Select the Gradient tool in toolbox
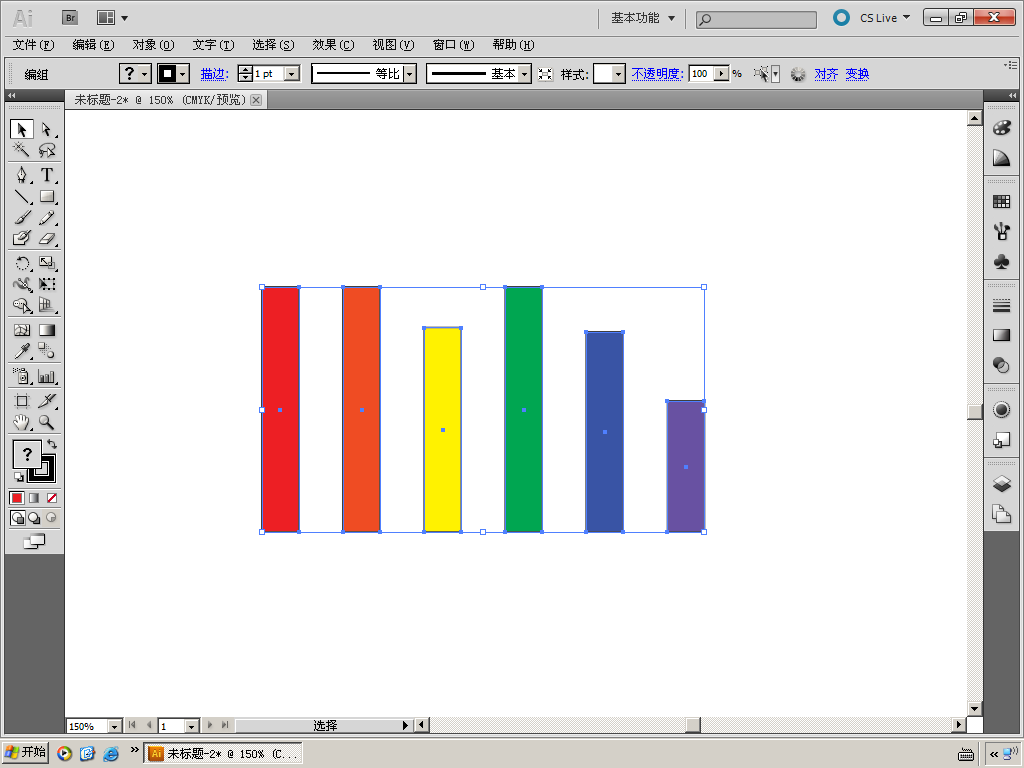Viewport: 1024px width, 768px height. (x=46, y=330)
